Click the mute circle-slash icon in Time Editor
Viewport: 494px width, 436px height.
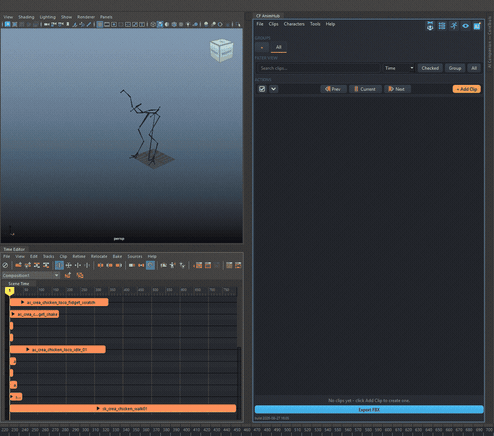(5, 265)
